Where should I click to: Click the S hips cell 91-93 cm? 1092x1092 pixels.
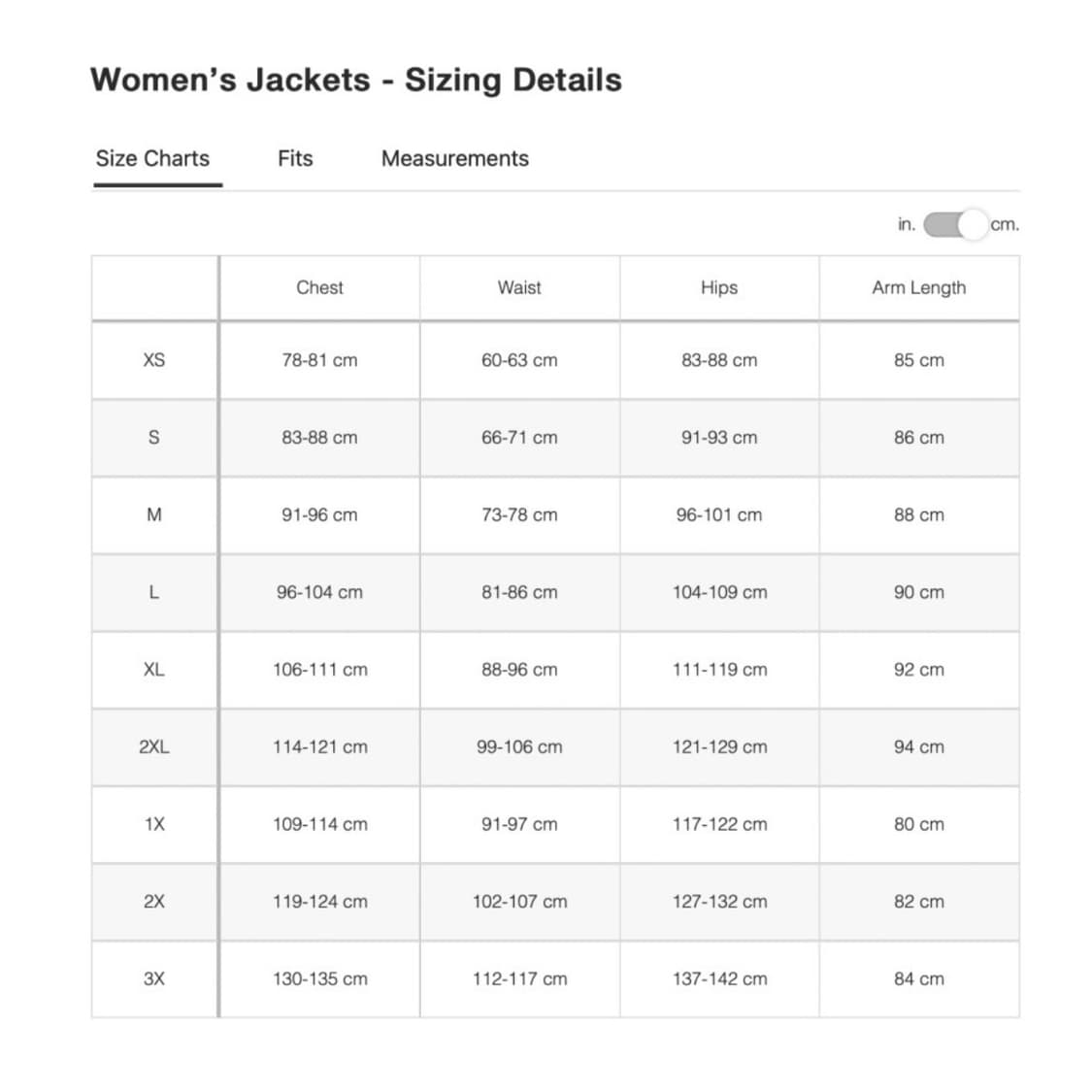point(719,438)
